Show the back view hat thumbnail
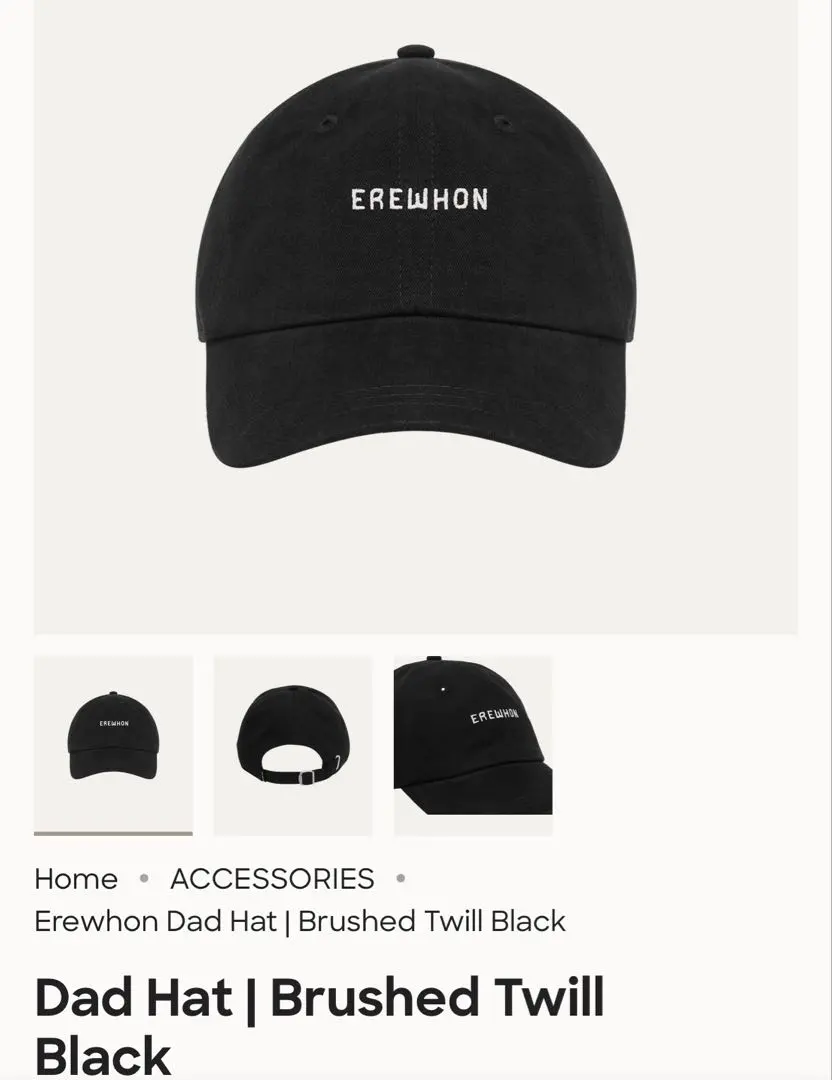The image size is (832, 1080). [293, 745]
